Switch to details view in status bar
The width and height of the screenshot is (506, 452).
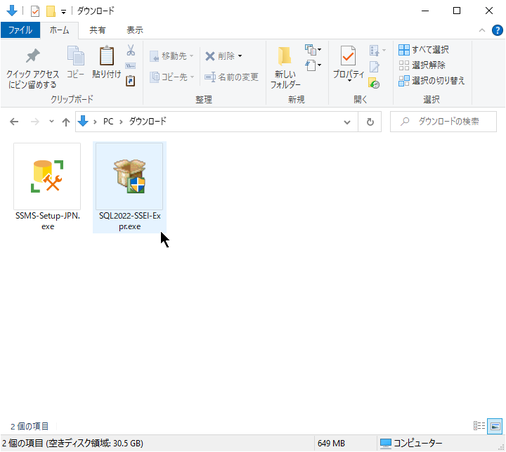(x=479, y=426)
